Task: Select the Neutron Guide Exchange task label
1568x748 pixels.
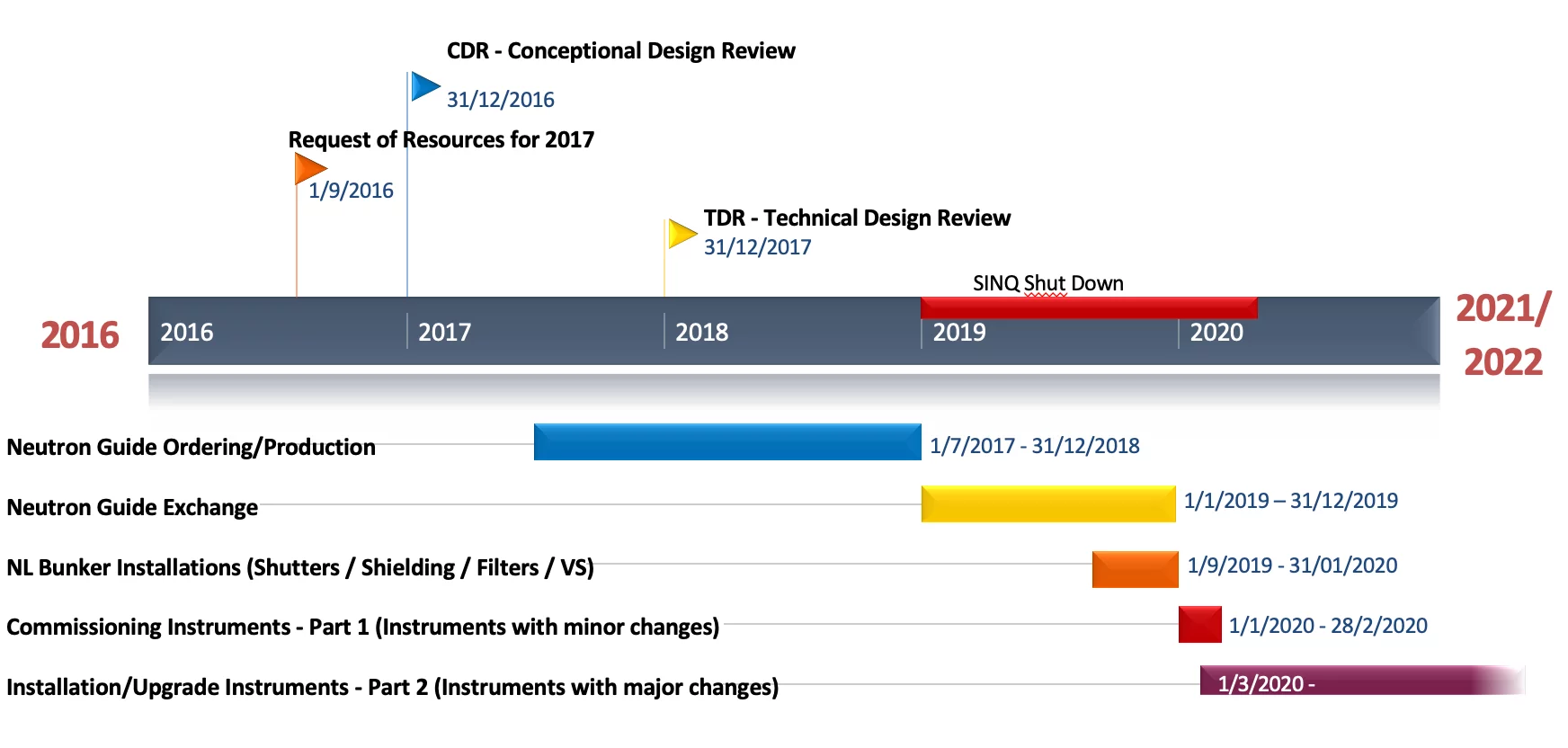Action: (x=132, y=508)
